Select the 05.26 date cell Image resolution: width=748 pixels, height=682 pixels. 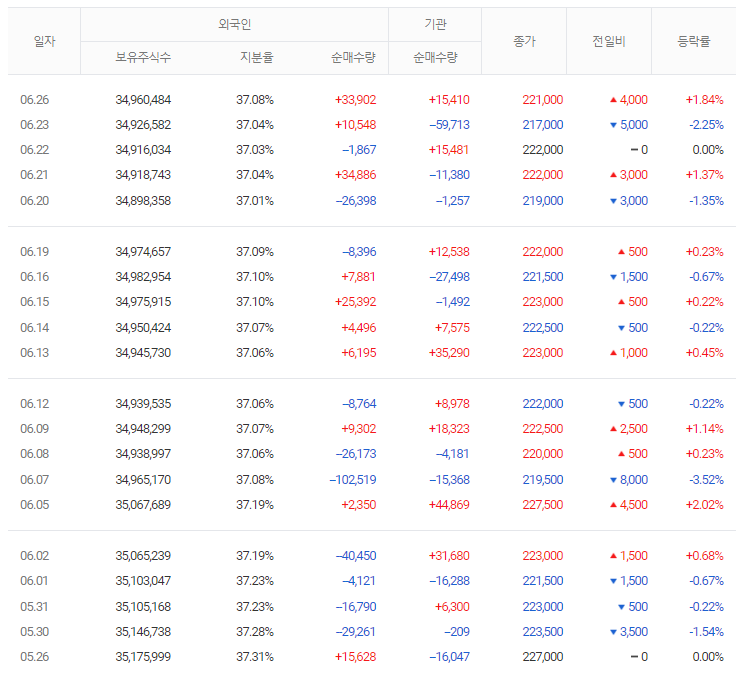pos(34,657)
